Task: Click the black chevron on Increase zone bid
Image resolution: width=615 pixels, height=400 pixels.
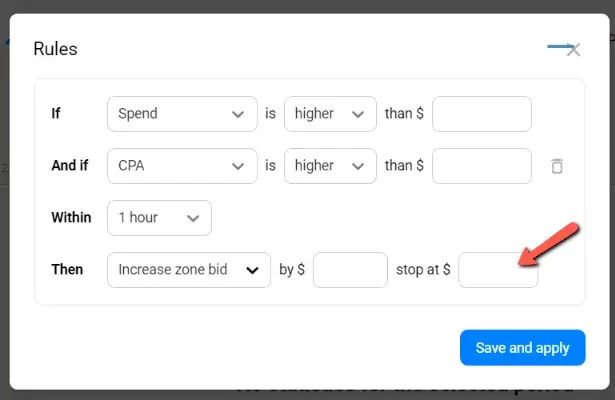Action: [252, 270]
